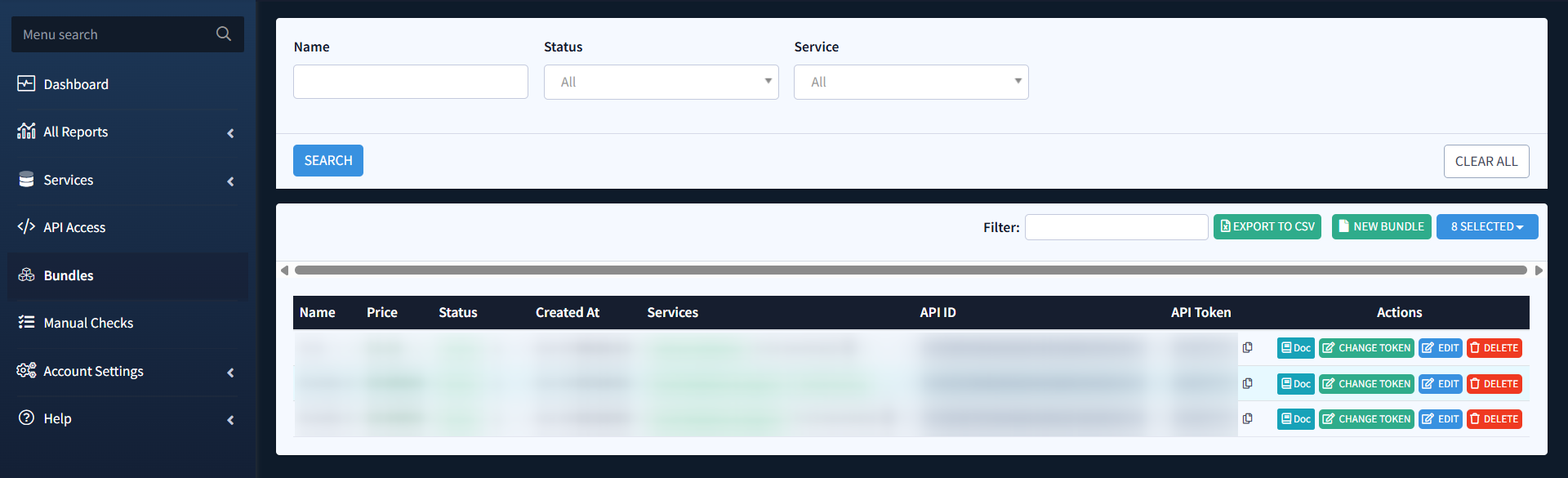Open Doc for the first bundle
1568x478 pixels.
(1295, 348)
